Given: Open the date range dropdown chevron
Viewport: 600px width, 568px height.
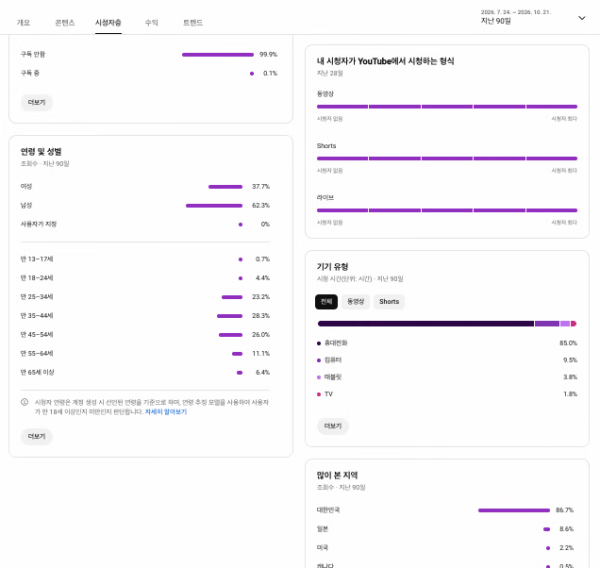Looking at the screenshot, I should (x=582, y=18).
